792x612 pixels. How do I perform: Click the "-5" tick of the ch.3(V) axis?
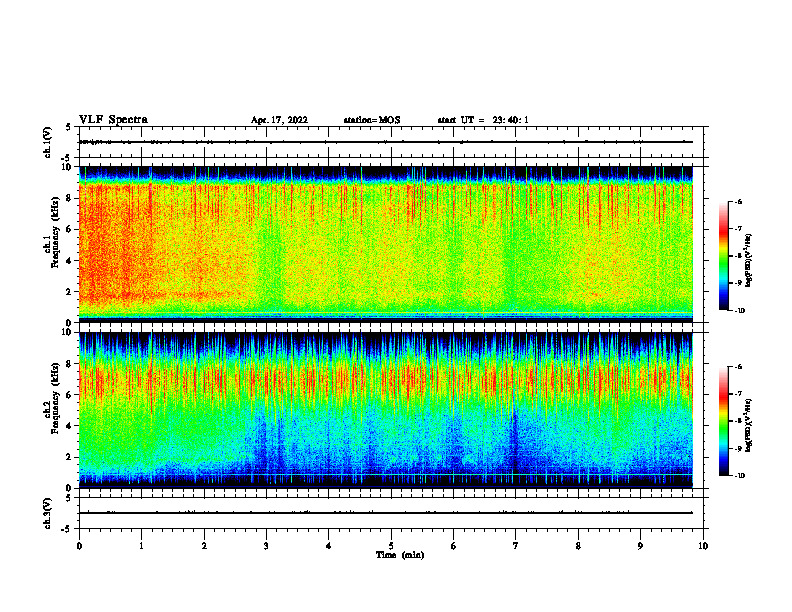coord(67,529)
